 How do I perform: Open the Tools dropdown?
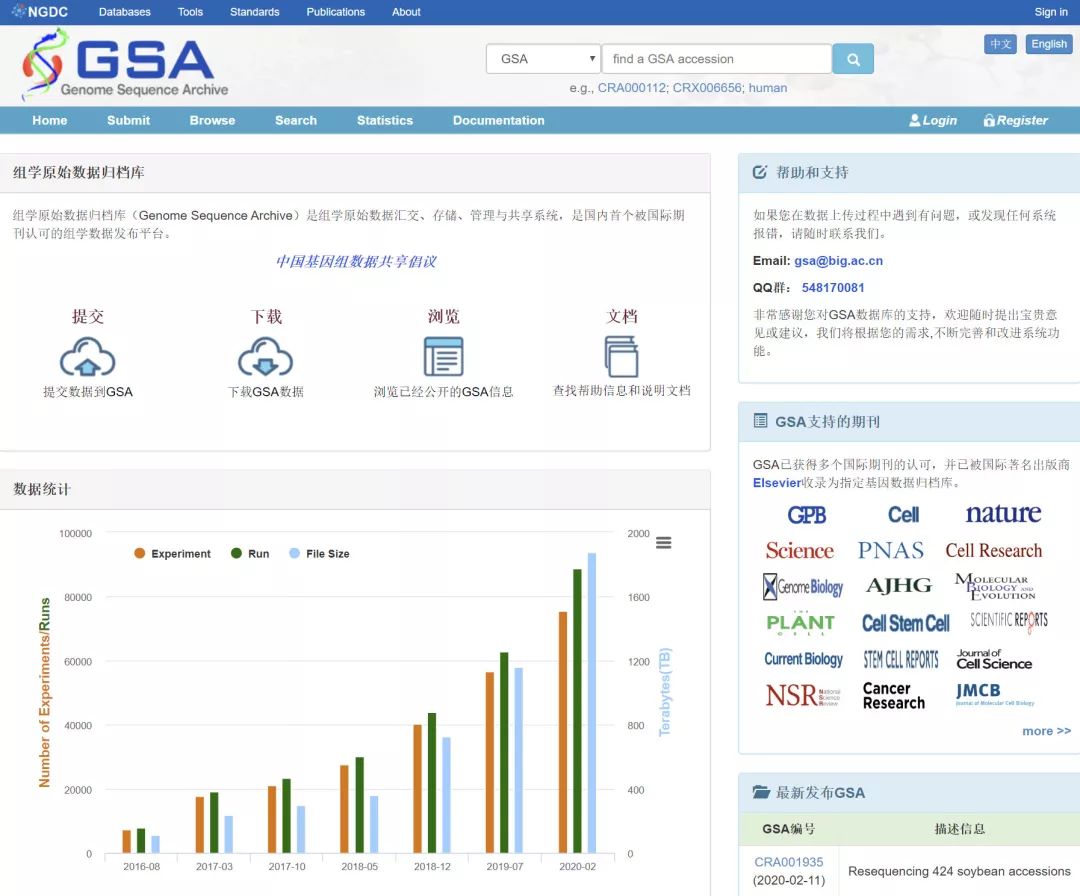(x=189, y=11)
